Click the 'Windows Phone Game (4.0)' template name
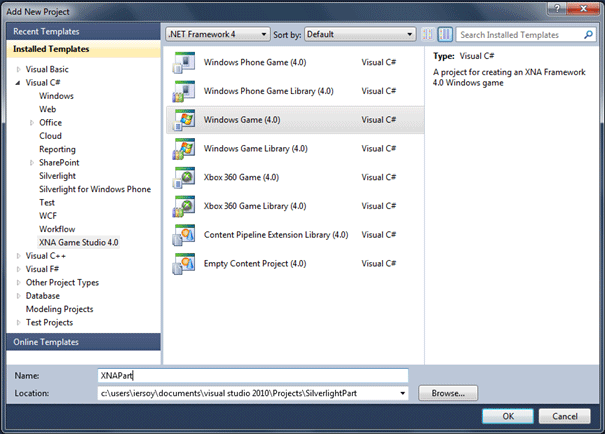Screen dimensions: 605x434 pos(255,62)
